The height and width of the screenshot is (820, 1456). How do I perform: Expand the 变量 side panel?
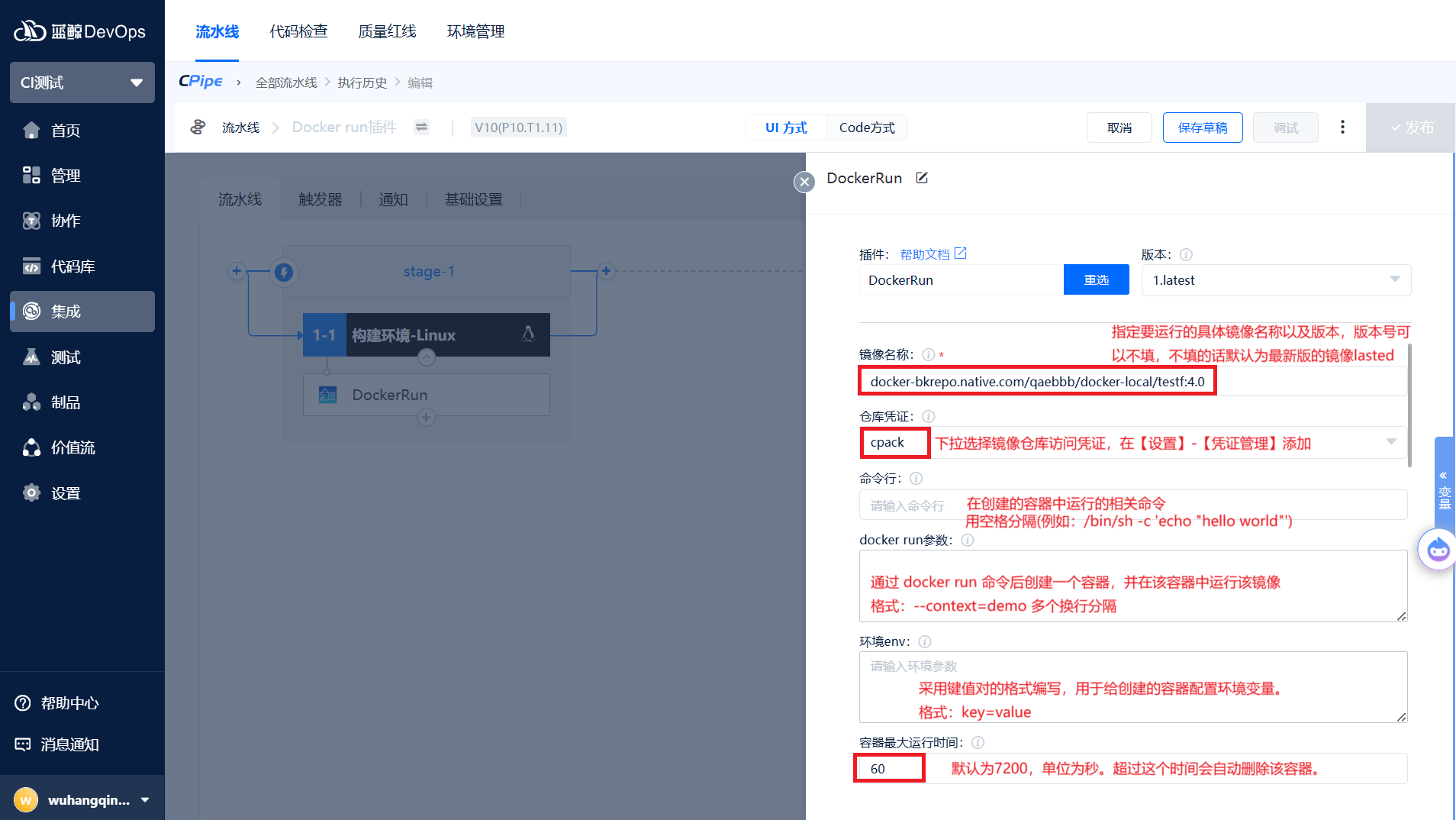pos(1444,490)
